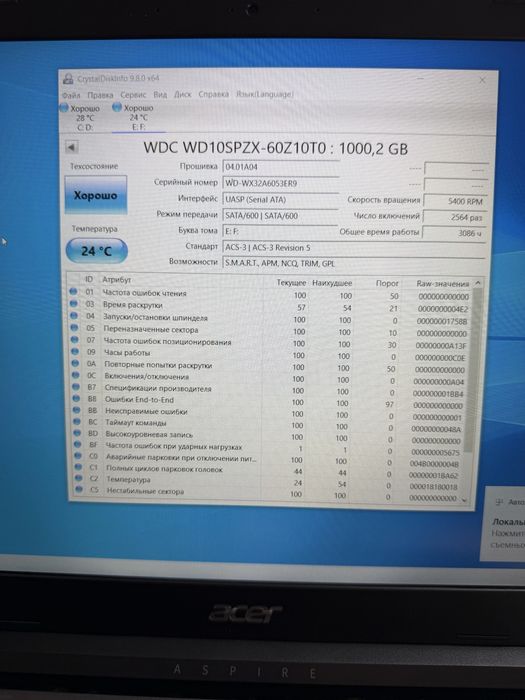Click the features field S.M.A.R.T., APM, NCQ

[354, 263]
